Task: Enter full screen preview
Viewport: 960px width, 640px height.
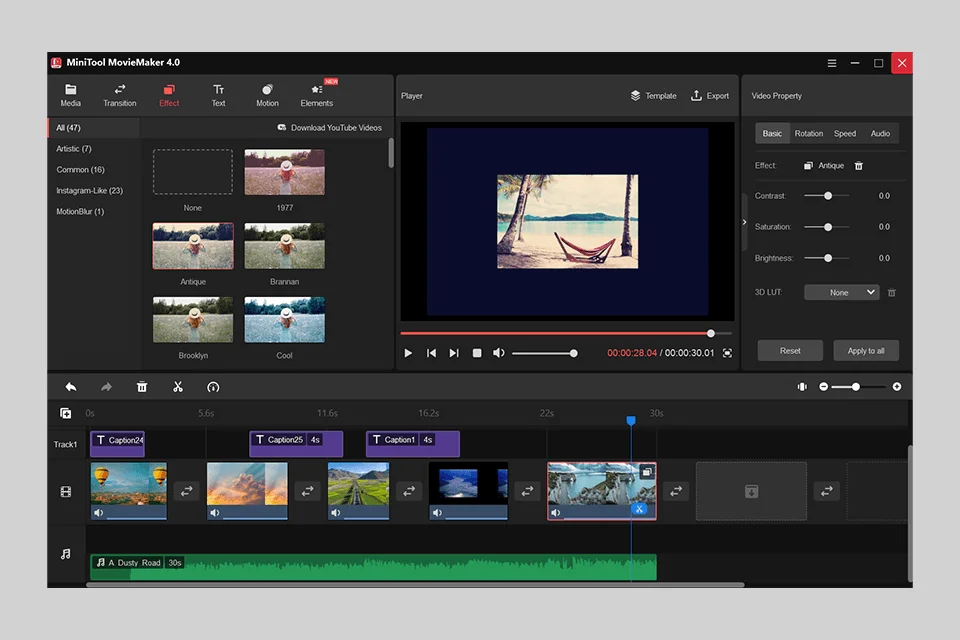Action: click(727, 353)
